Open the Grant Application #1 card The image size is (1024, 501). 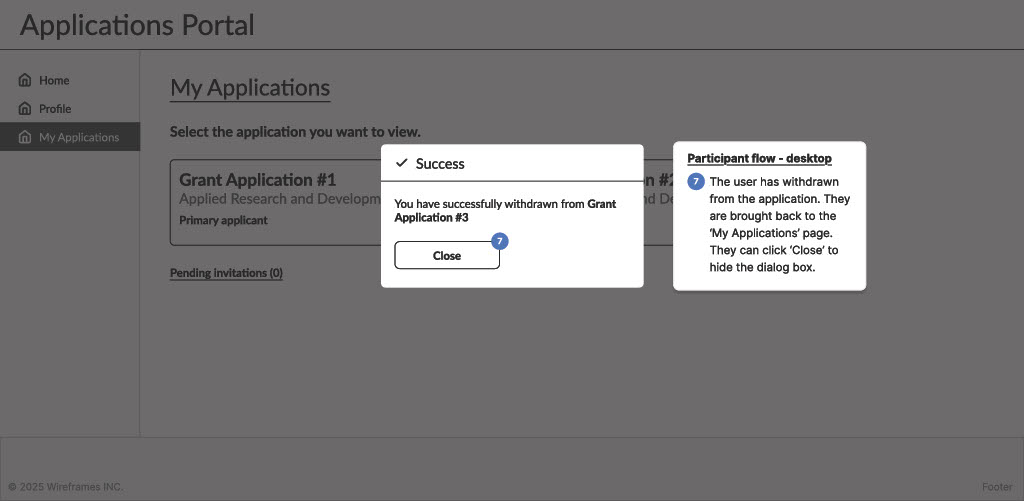tap(275, 201)
